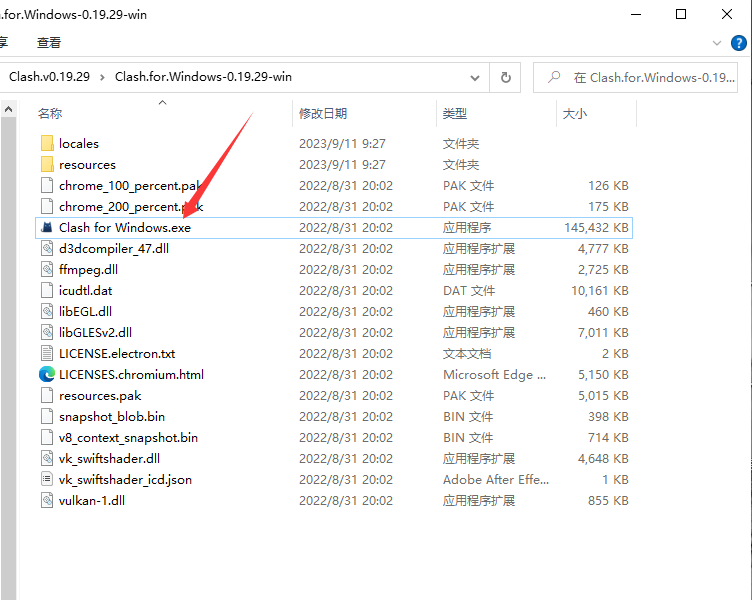The height and width of the screenshot is (600, 752).
Task: Open the chevron after Clash.v0.19.29 breadcrumb
Action: point(102,77)
